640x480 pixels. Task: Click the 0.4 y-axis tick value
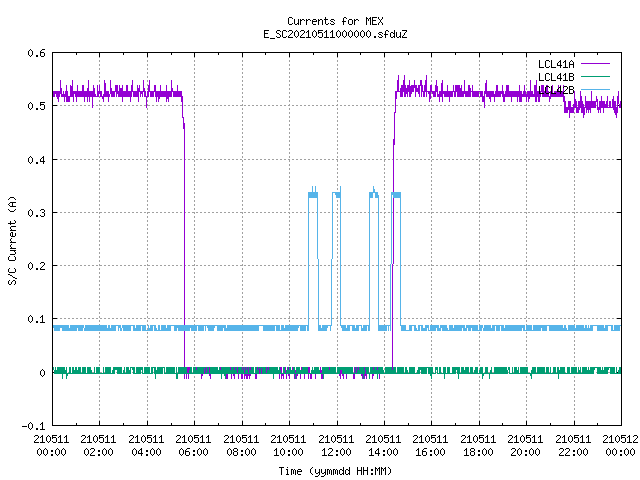pos(36,160)
